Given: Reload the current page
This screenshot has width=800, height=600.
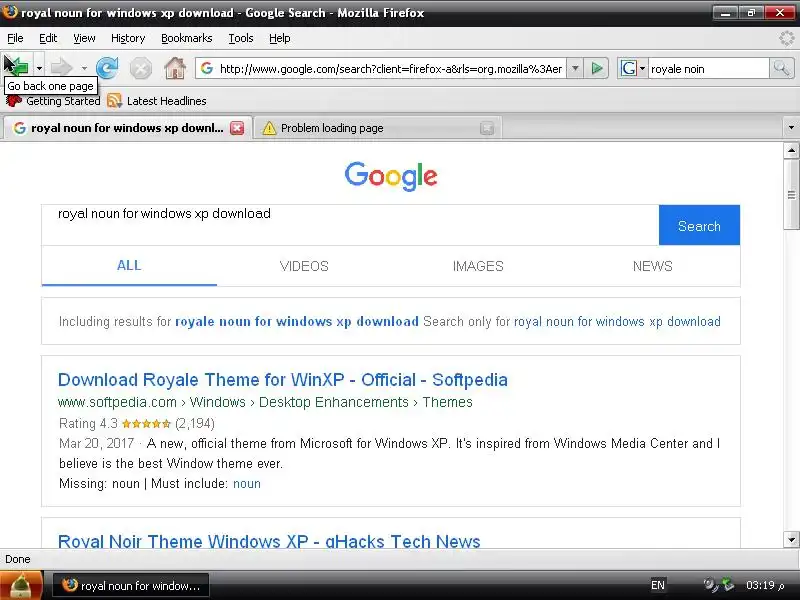Looking at the screenshot, I should coord(107,68).
